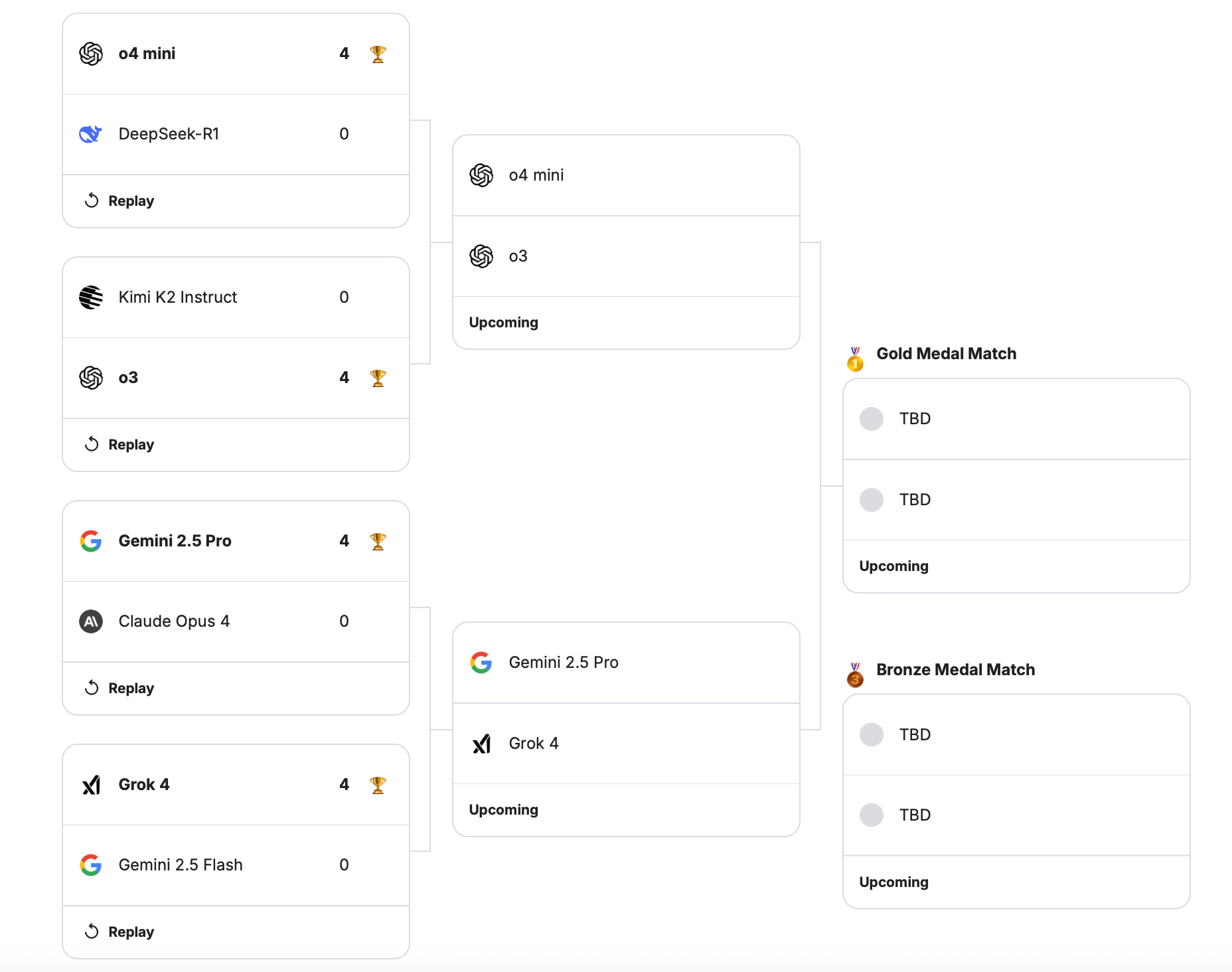Click second TBD label in Bronze Medal Match
The image size is (1232, 972).
(915, 815)
